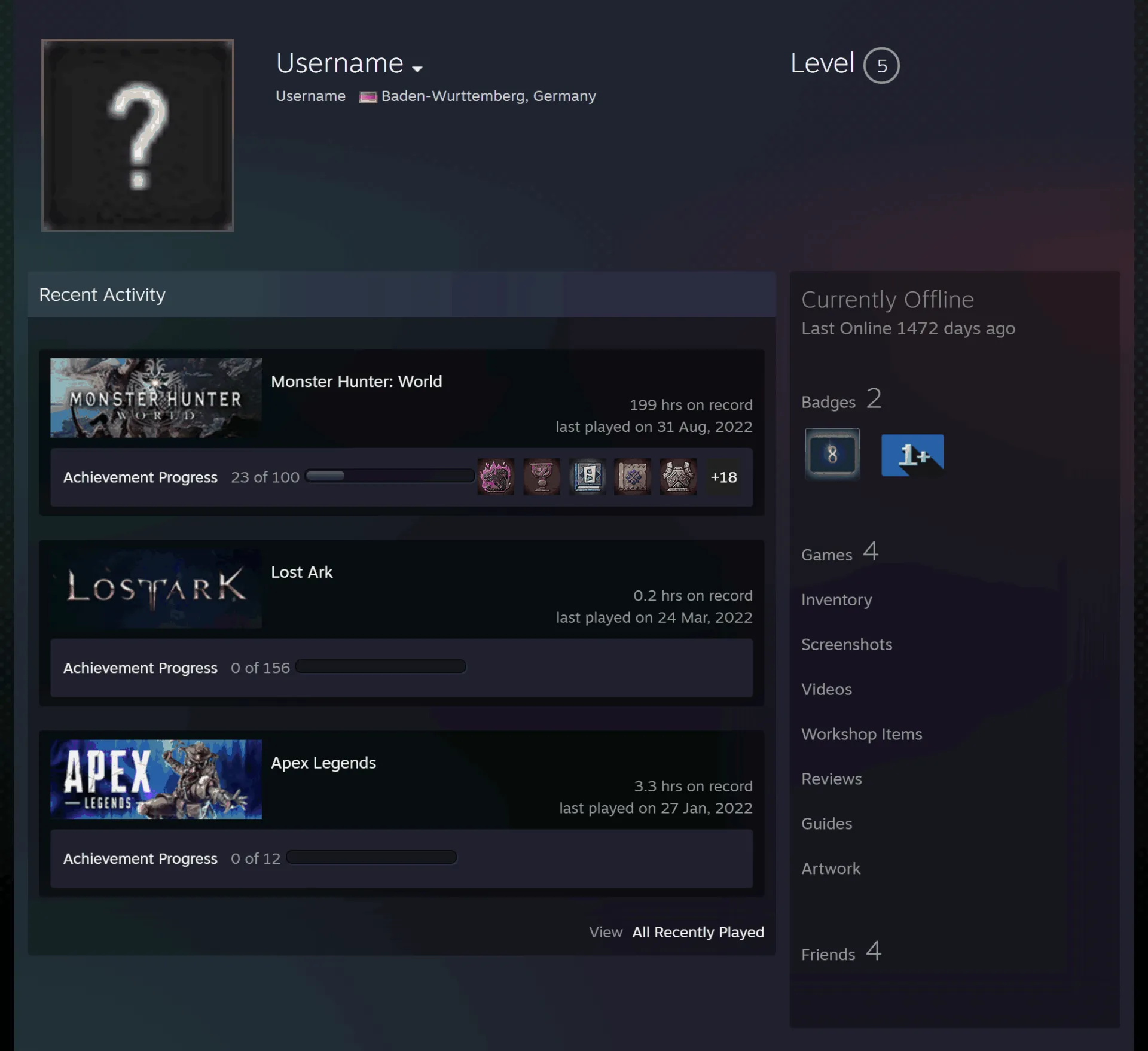Show the +18 more achievements
The height and width of the screenshot is (1051, 1148).
click(x=723, y=477)
